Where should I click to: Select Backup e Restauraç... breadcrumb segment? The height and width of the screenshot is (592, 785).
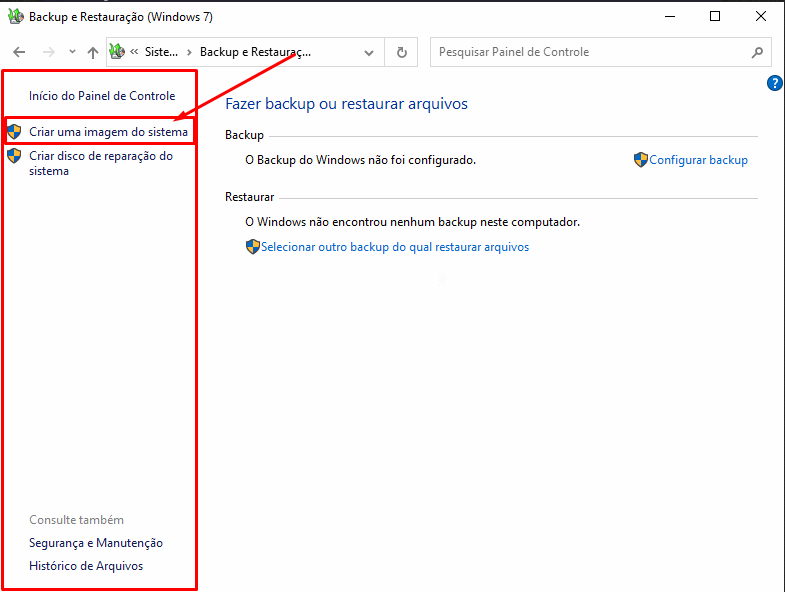coord(255,52)
